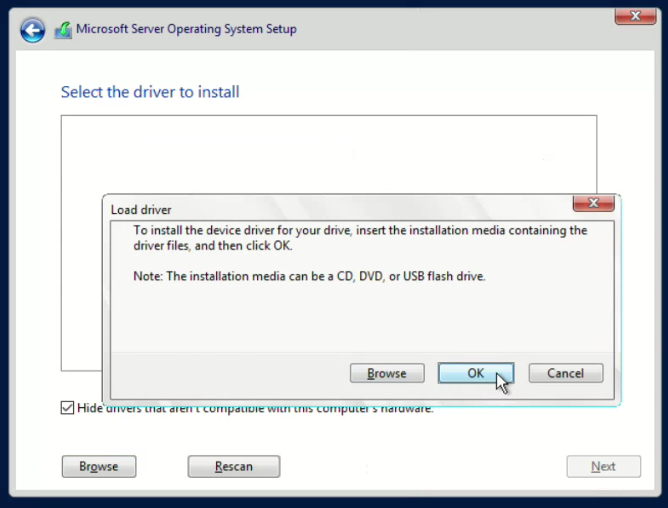
Task: Click the blank area below the dialog note
Action: (360, 315)
